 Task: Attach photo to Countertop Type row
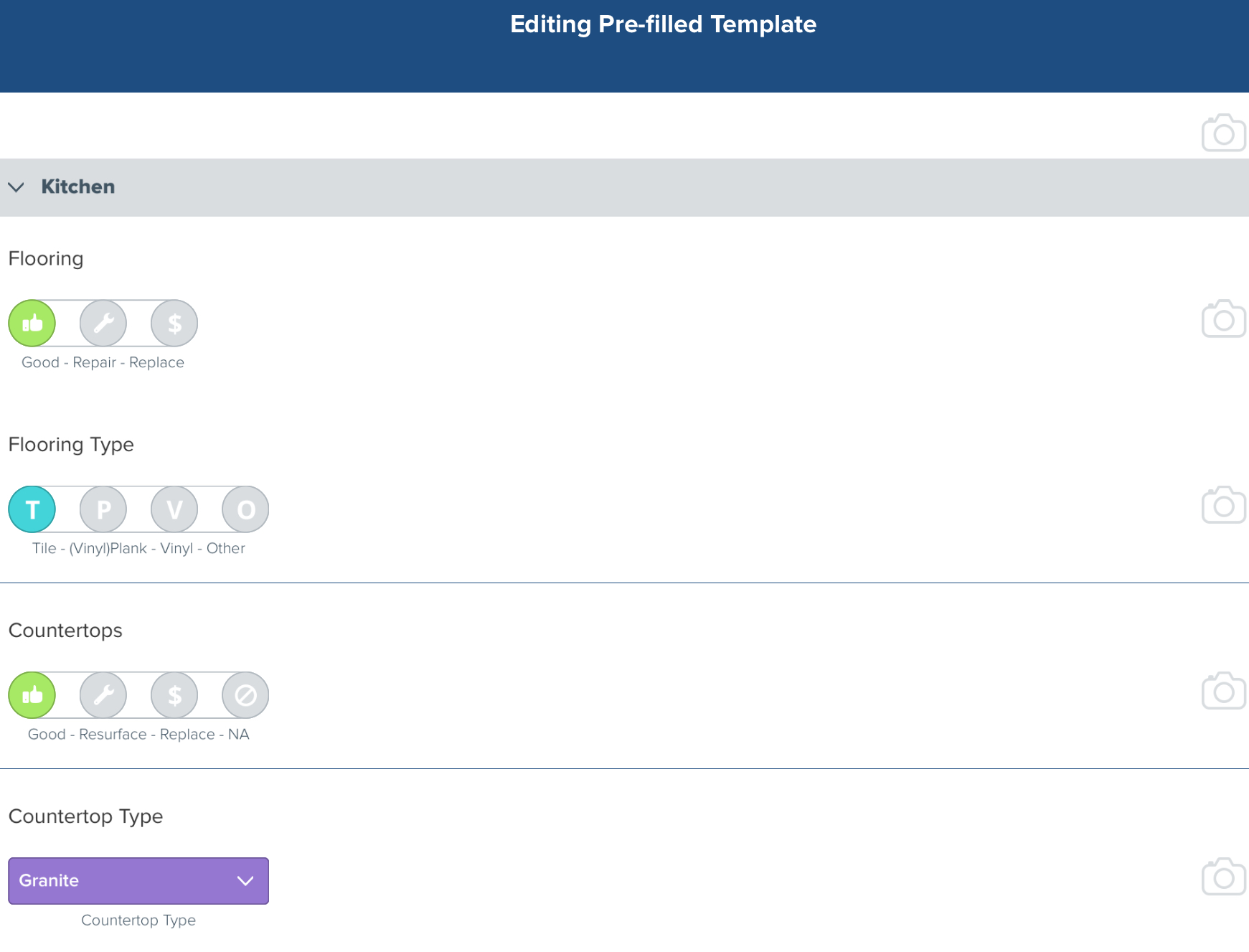click(1223, 877)
